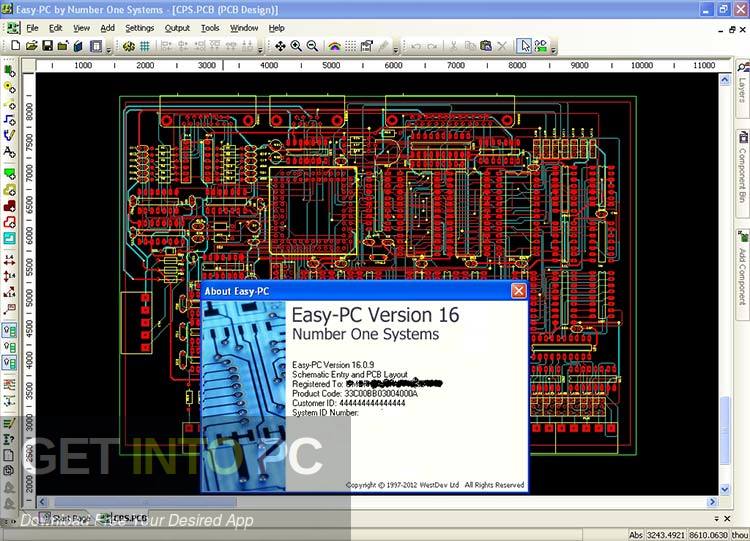Screen dimensions: 750x541
Task: Close the bottom docked panel with its X
Action: pos(728,519)
